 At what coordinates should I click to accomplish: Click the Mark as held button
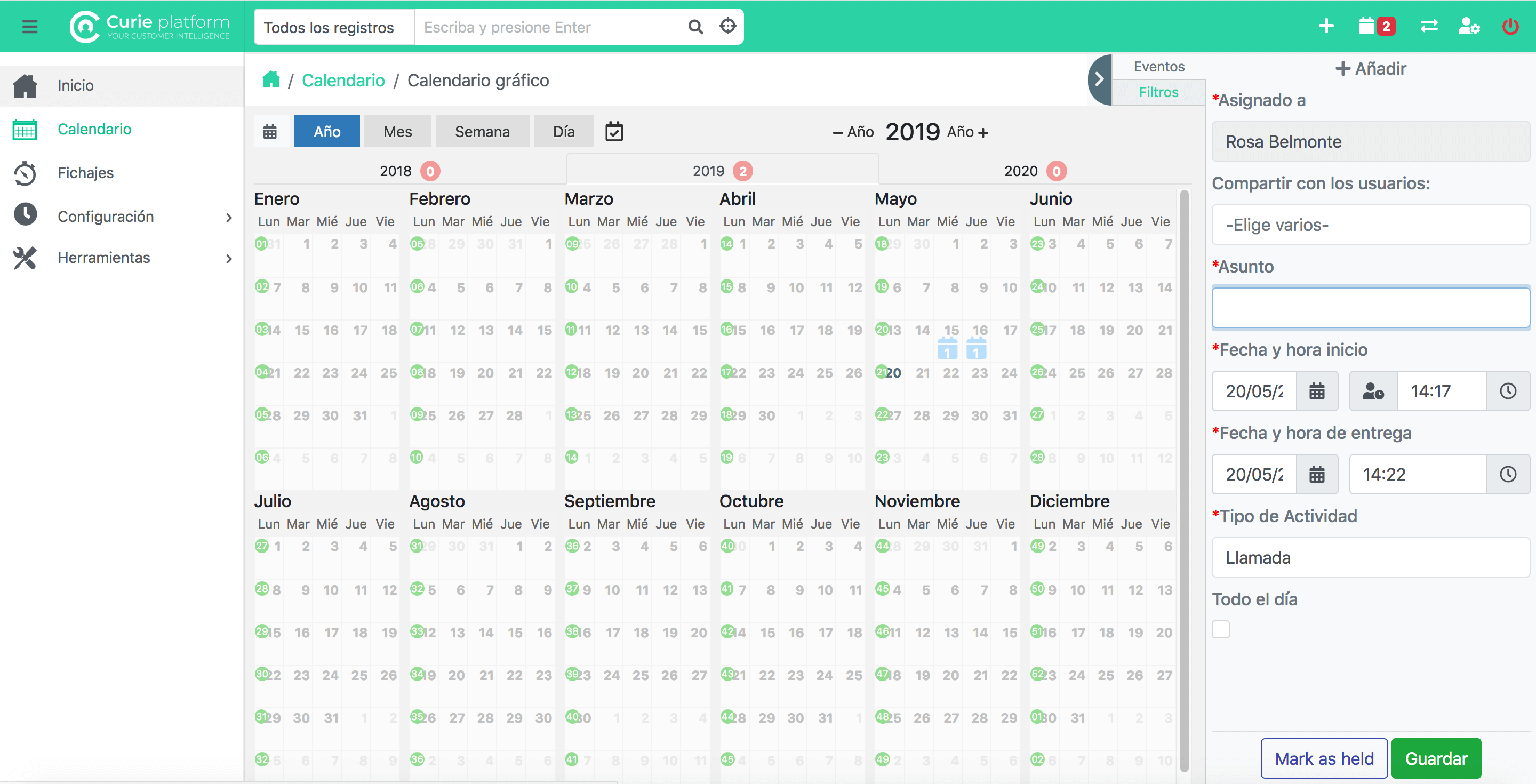tap(1324, 758)
